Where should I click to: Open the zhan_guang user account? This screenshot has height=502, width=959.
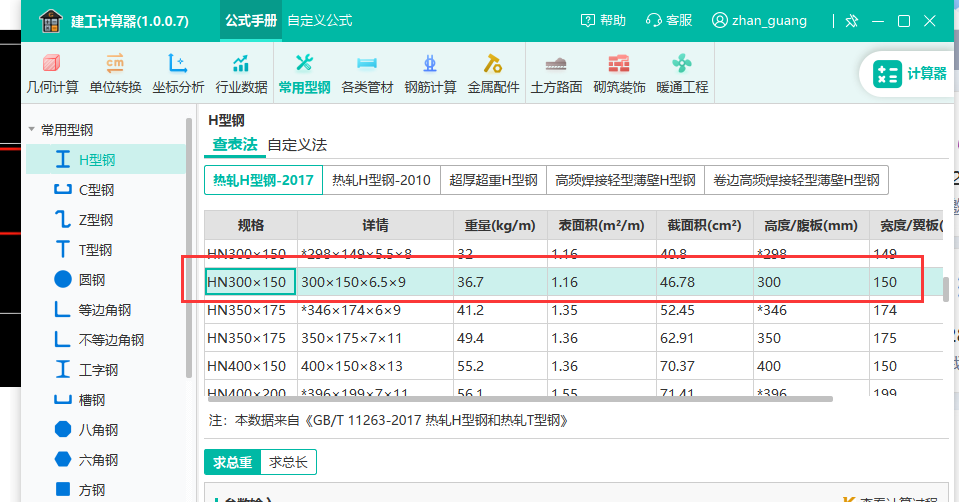coord(759,21)
